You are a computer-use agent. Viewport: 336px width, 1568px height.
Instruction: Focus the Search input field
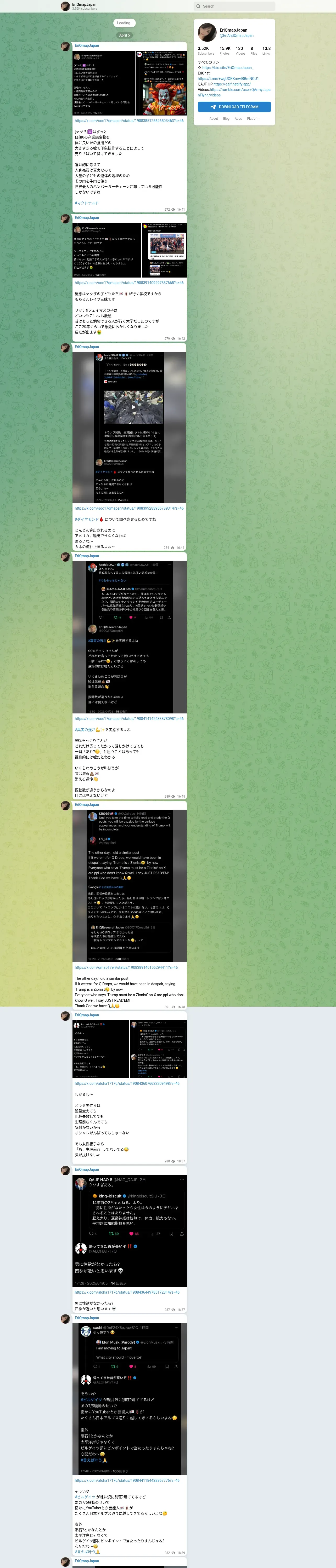pos(234,6)
